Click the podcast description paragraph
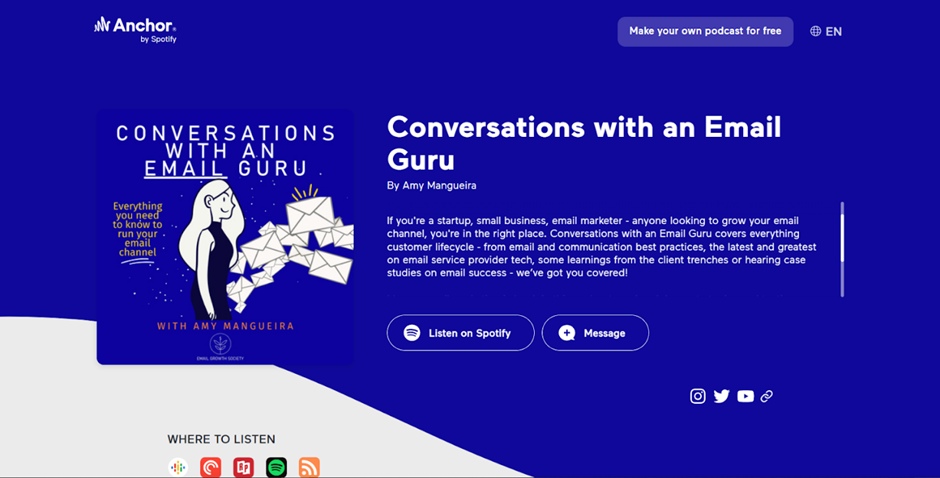Image resolution: width=940 pixels, height=478 pixels. [601, 246]
